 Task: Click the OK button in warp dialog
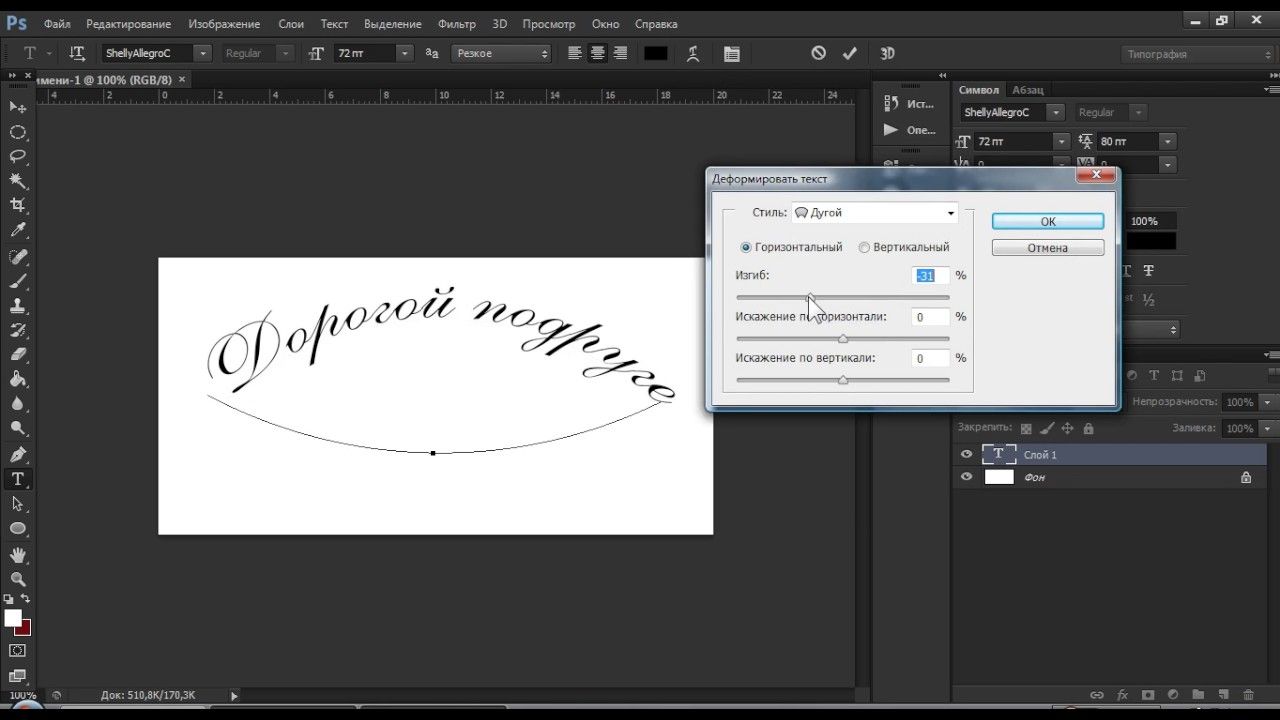[1047, 222]
